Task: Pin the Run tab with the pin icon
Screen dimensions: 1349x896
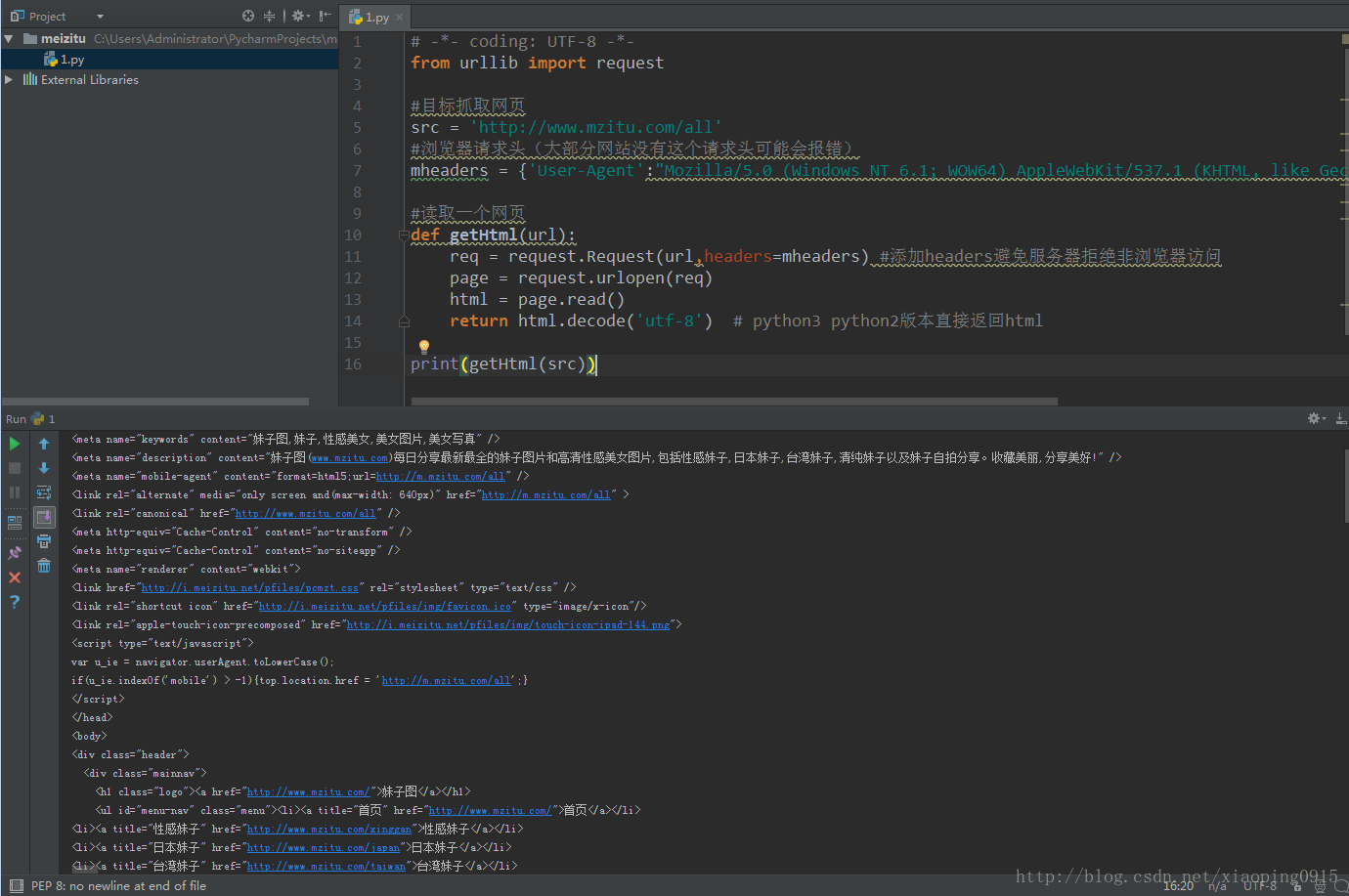Action: pos(15,553)
